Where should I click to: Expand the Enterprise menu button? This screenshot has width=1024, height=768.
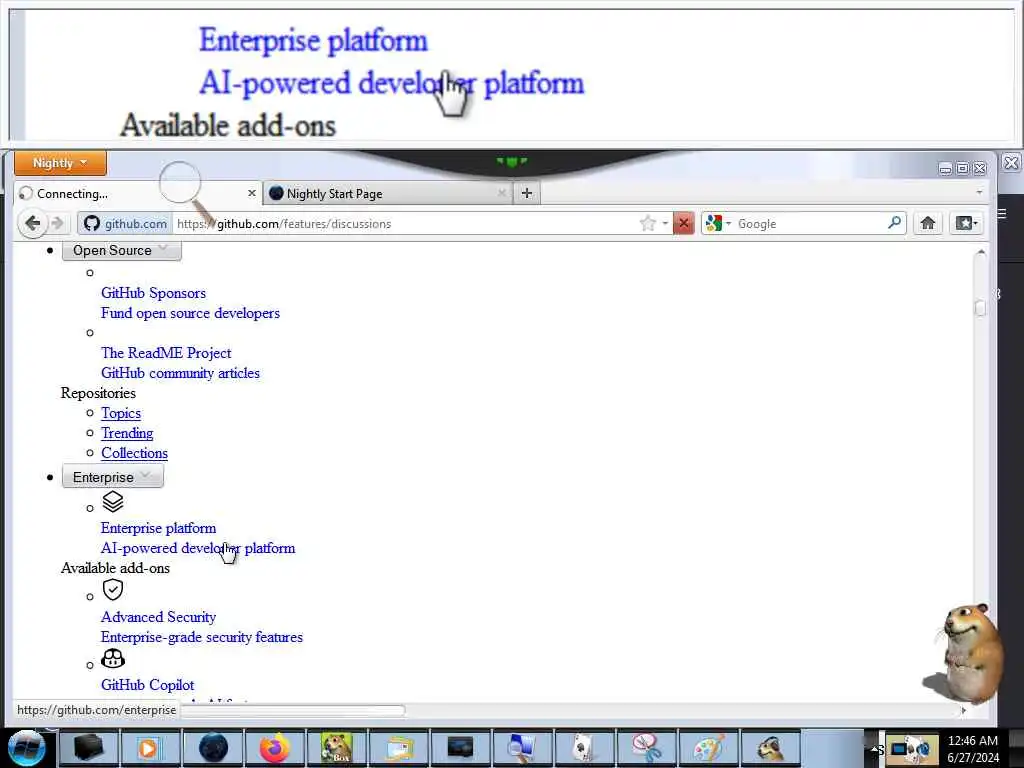[x=112, y=477]
